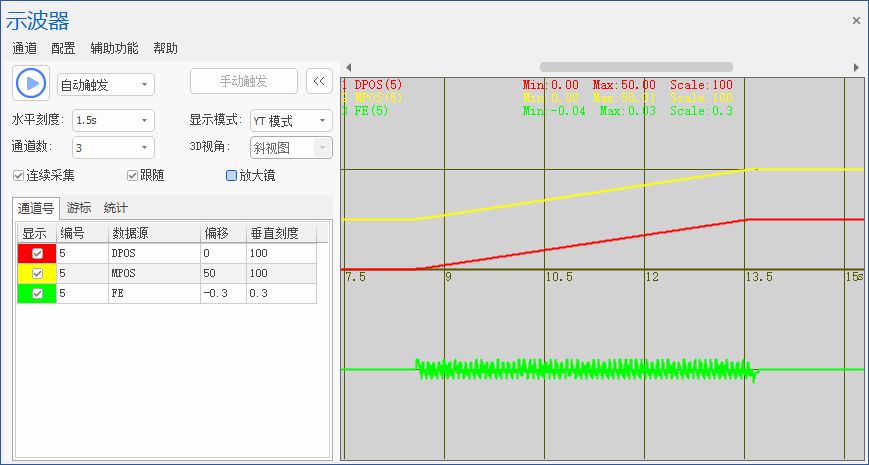Click left arrow of horizontal scrollbar
This screenshot has height=465, width=869.
[348, 68]
